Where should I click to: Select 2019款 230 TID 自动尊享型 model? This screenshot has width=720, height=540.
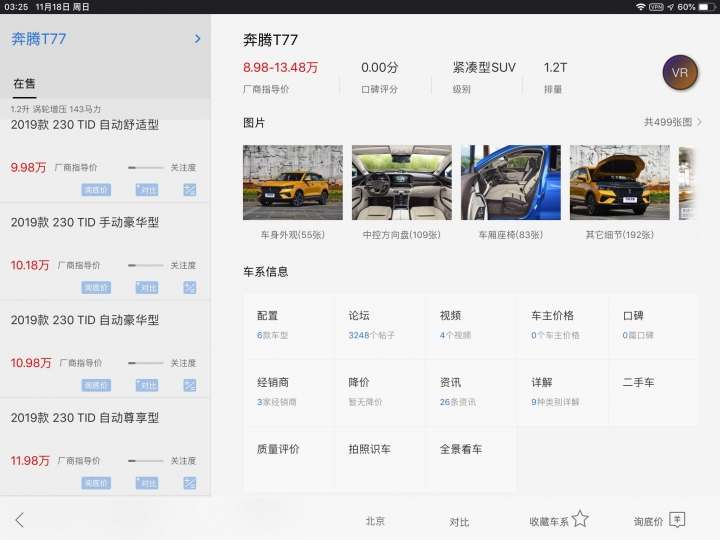point(85,418)
